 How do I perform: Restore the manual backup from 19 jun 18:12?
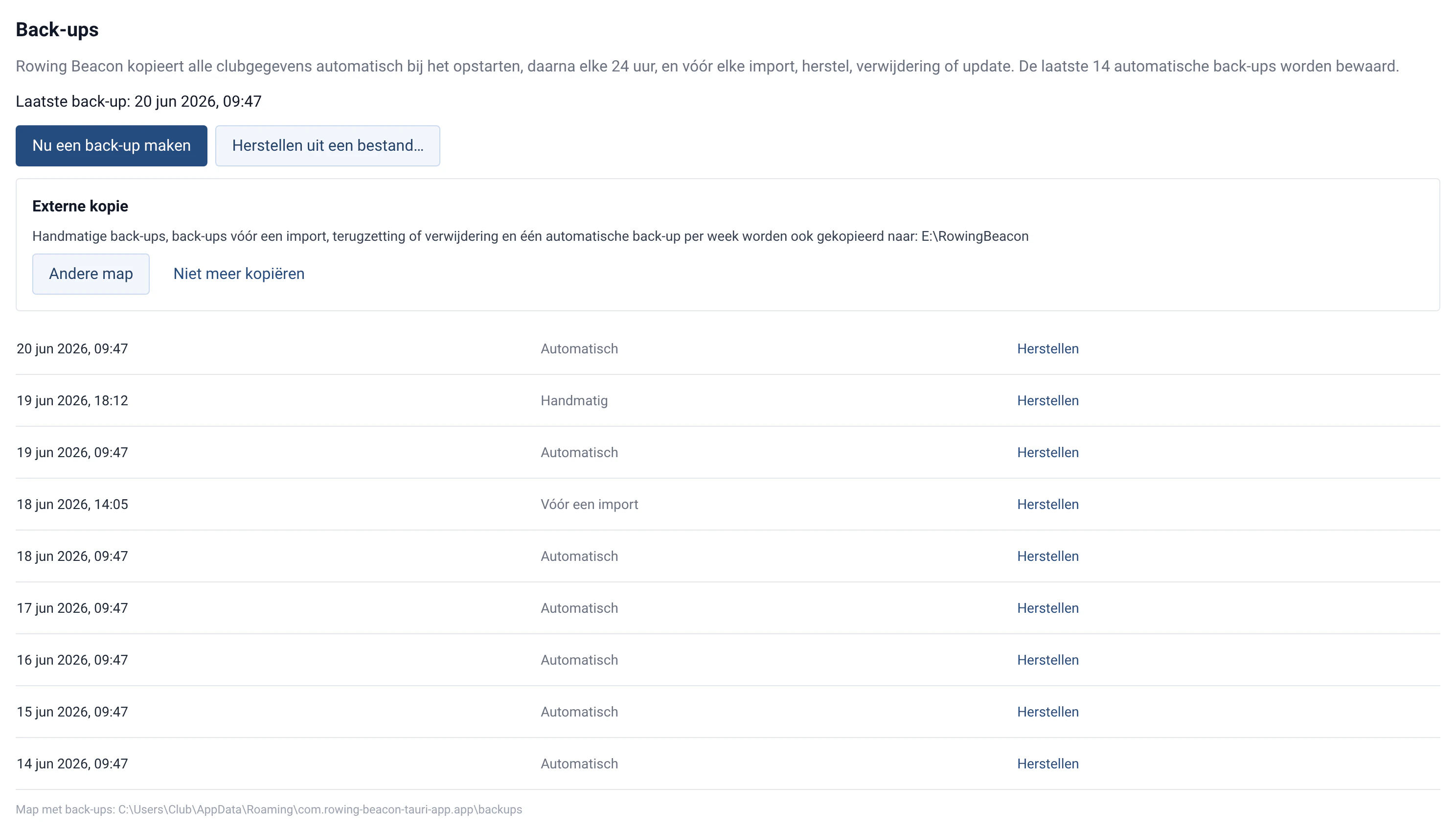point(1047,400)
